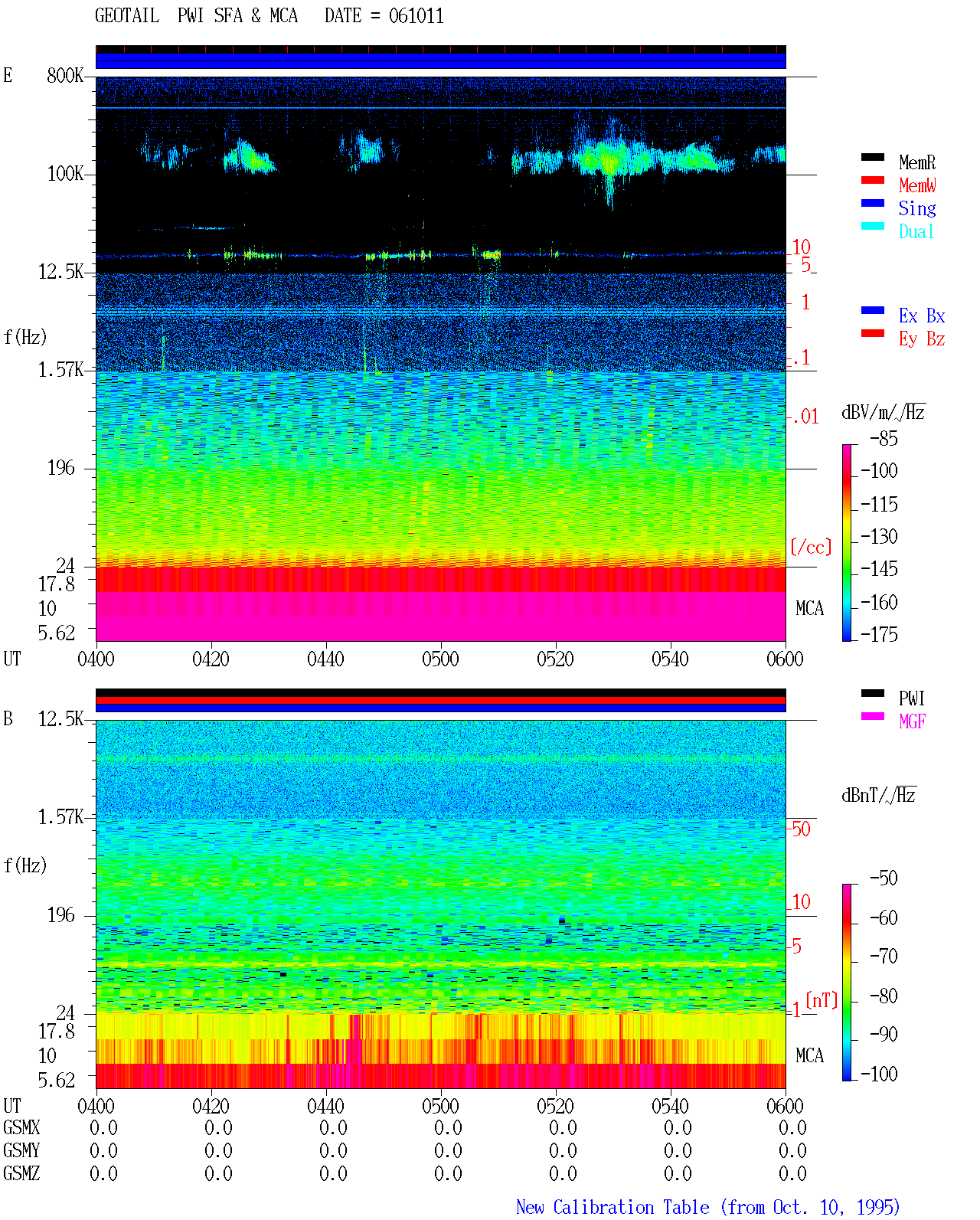Click the '-50' color scale value
The height and width of the screenshot is (1220, 980).
pyautogui.click(x=884, y=878)
